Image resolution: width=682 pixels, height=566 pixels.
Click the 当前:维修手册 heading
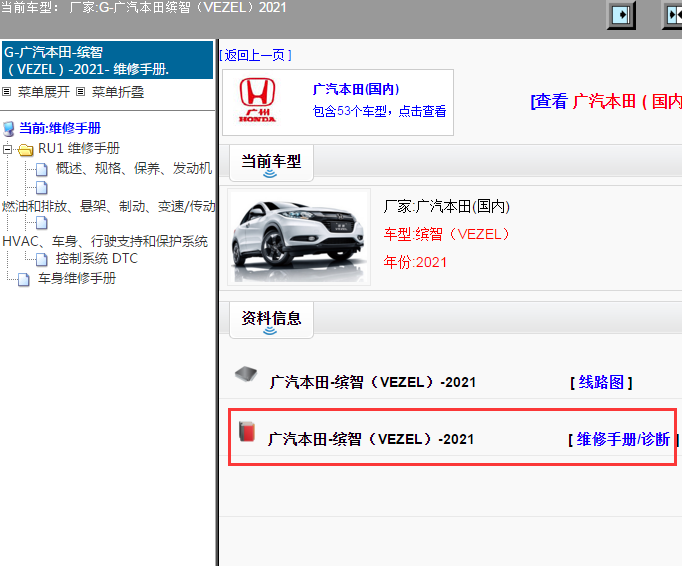coord(60,128)
